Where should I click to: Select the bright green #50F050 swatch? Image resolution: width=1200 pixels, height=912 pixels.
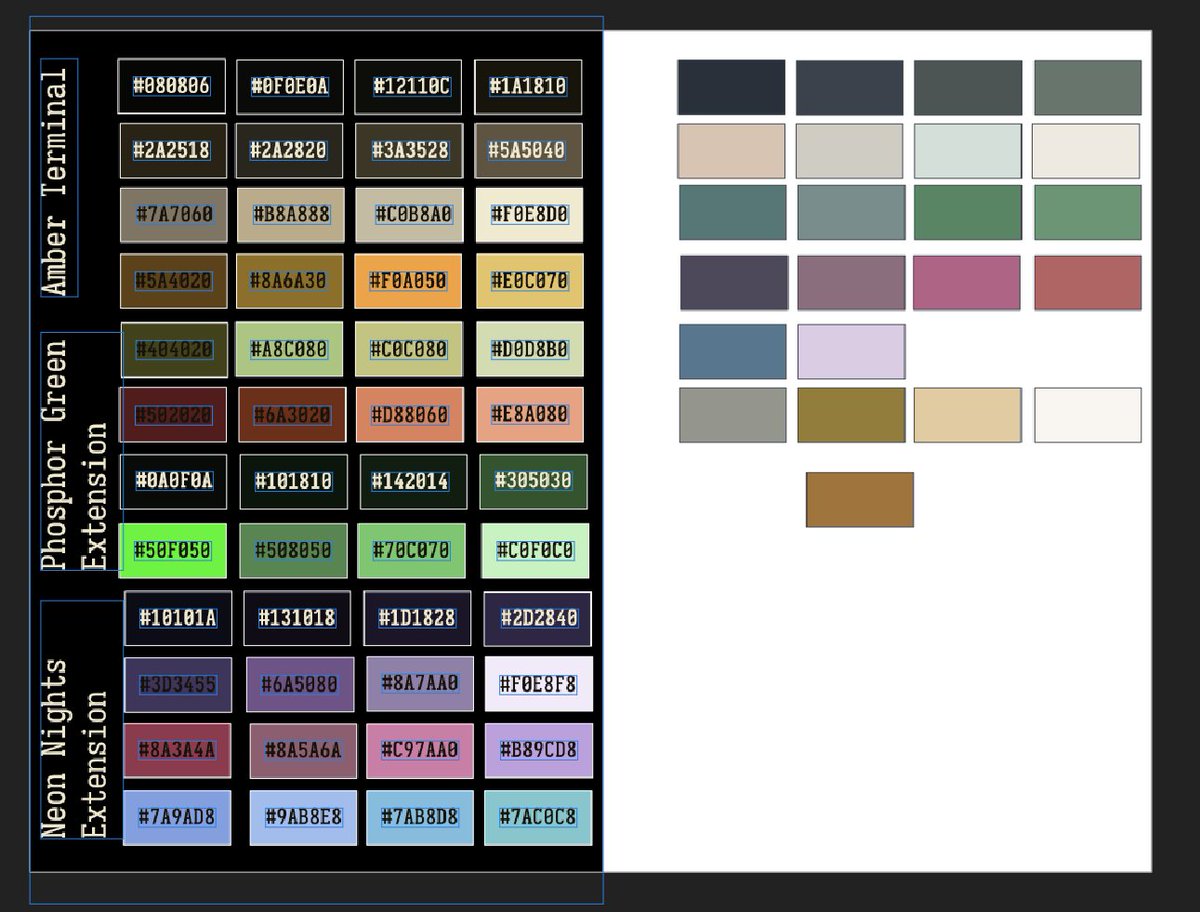(173, 550)
